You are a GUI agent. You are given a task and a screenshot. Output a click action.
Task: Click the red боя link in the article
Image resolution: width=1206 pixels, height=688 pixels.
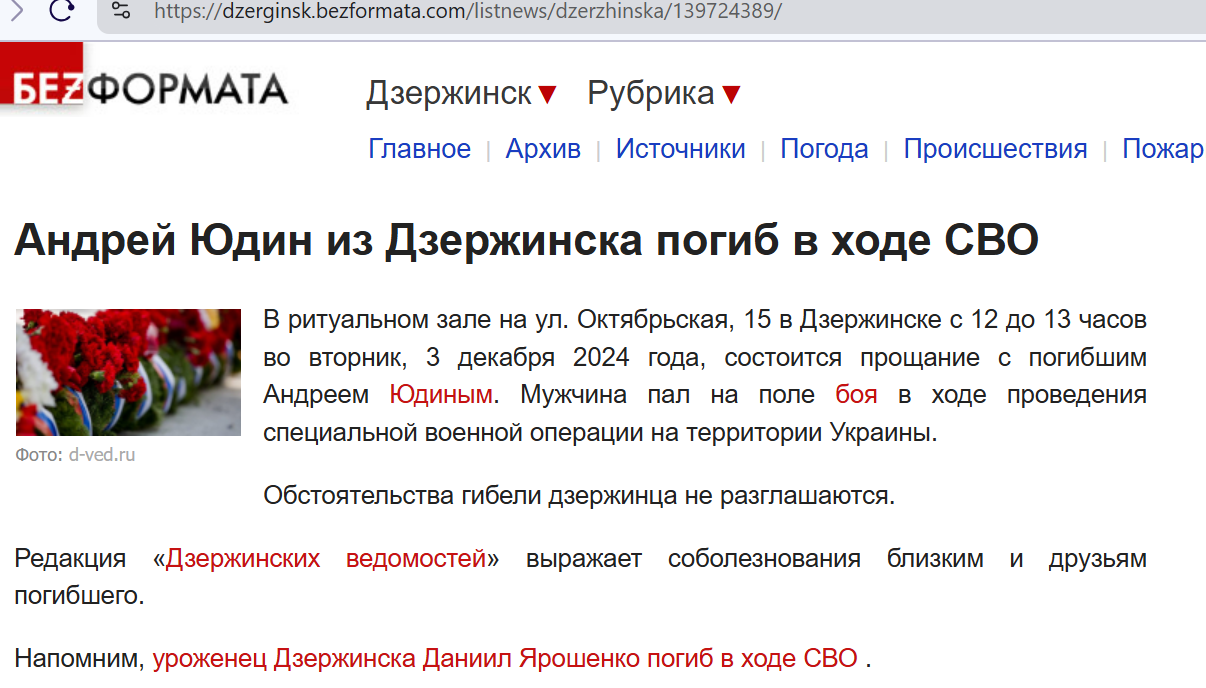point(856,395)
